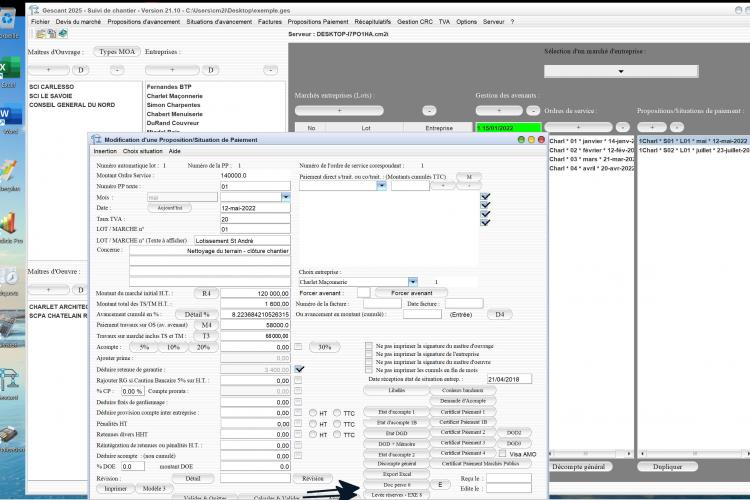Click the teal third icon in main toolbar
Image resolution: width=750 pixels, height=500 pixels.
(63, 33)
